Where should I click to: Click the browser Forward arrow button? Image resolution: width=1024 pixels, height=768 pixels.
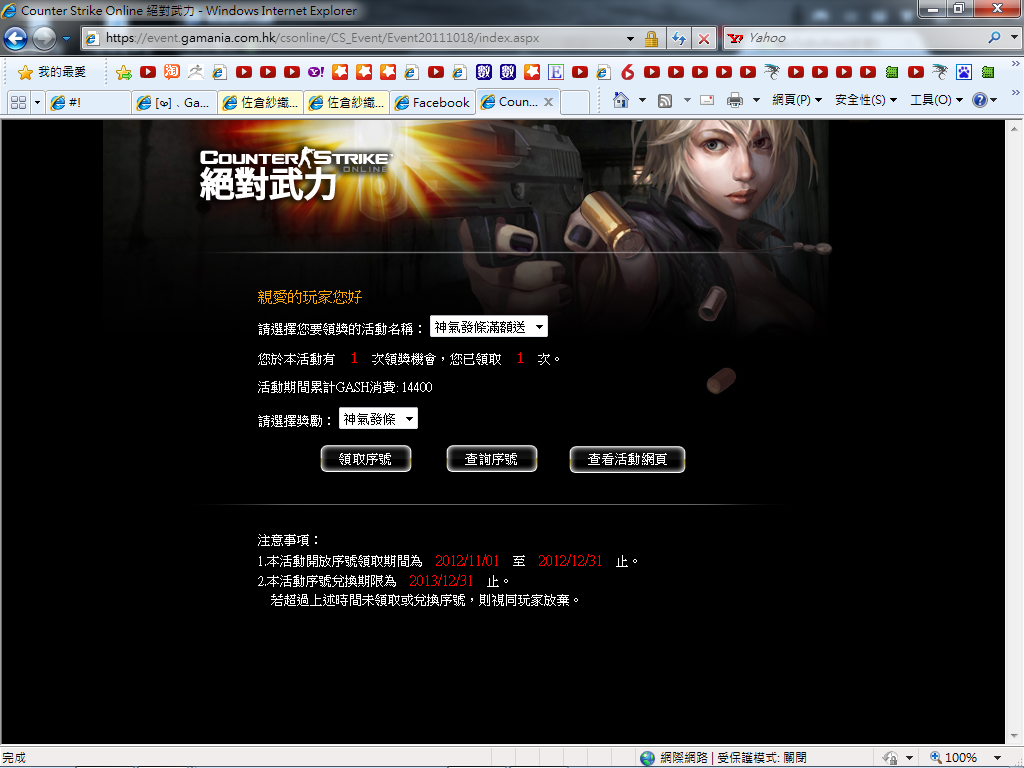pos(44,39)
